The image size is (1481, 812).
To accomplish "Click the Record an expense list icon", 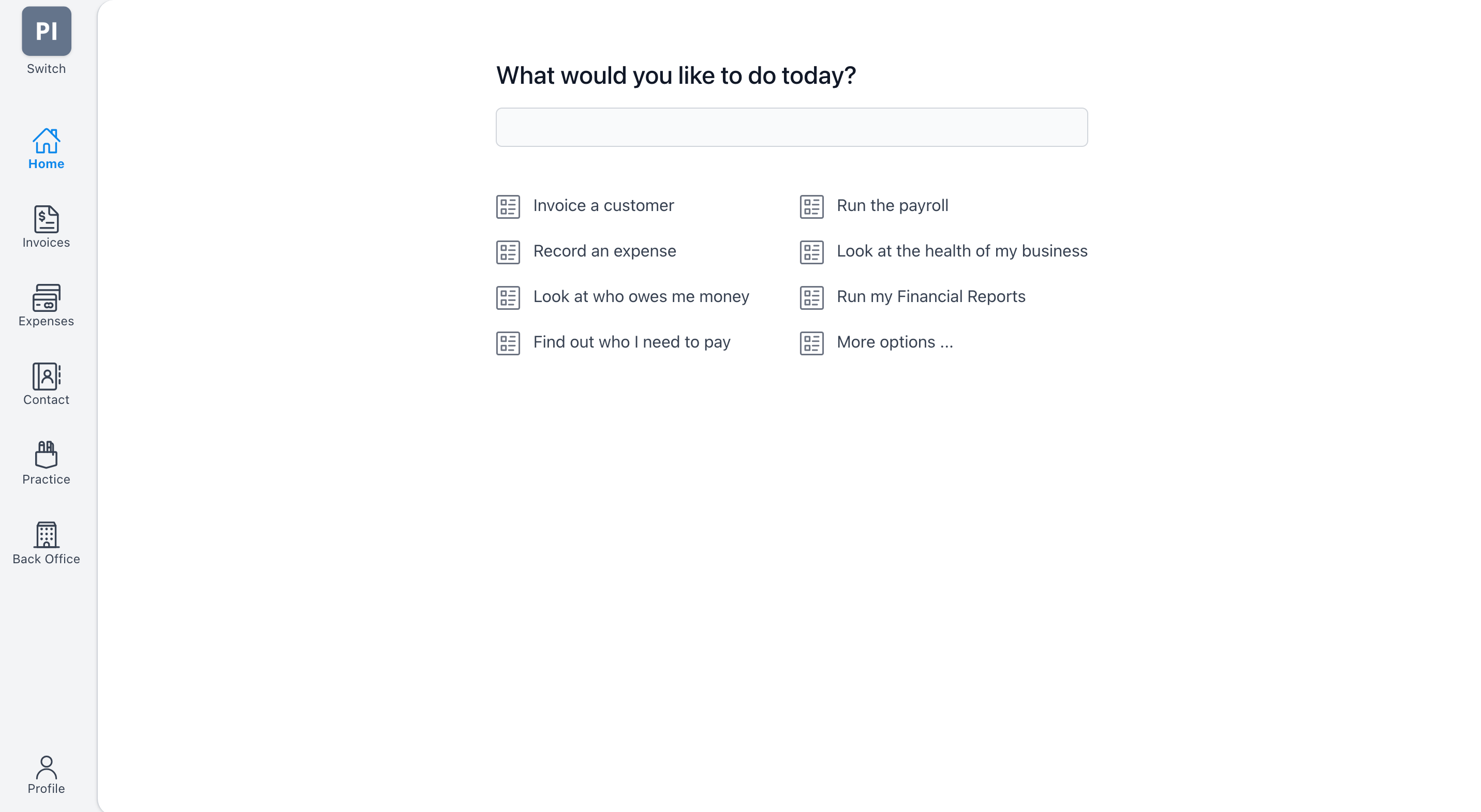I will (x=508, y=251).
